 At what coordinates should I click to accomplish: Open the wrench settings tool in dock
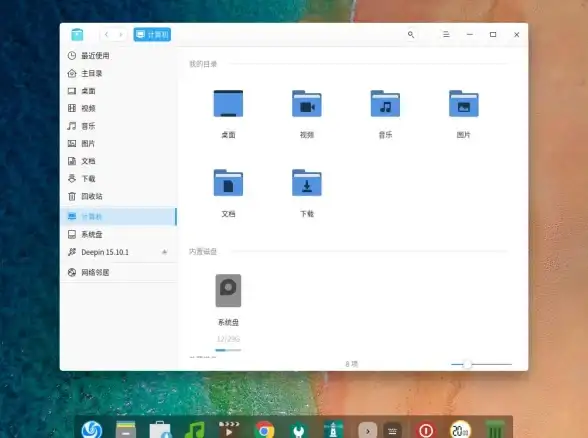pos(298,429)
